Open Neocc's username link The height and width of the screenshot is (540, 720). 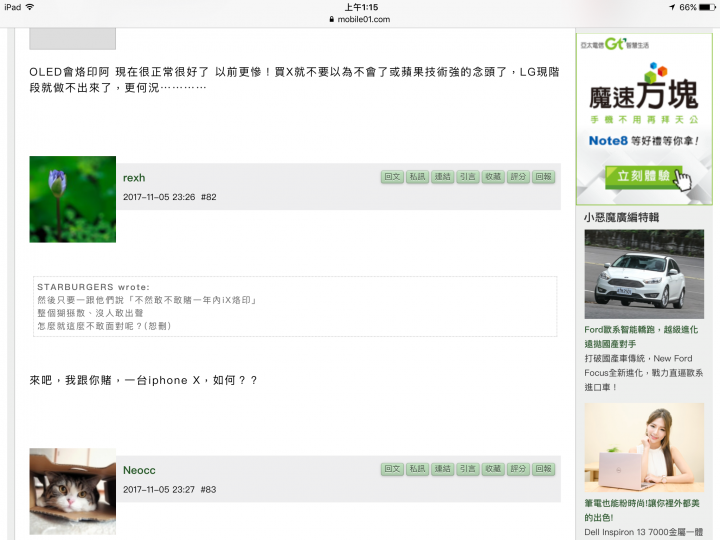pos(139,470)
